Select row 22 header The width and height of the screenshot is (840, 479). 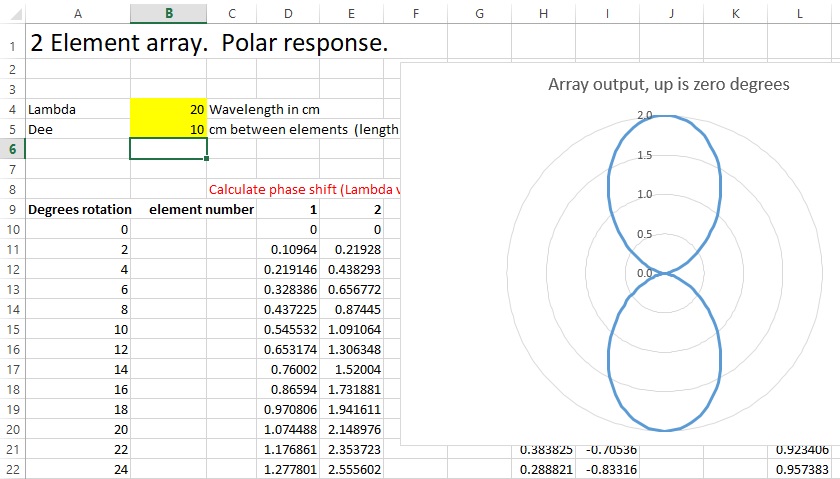coord(12,469)
